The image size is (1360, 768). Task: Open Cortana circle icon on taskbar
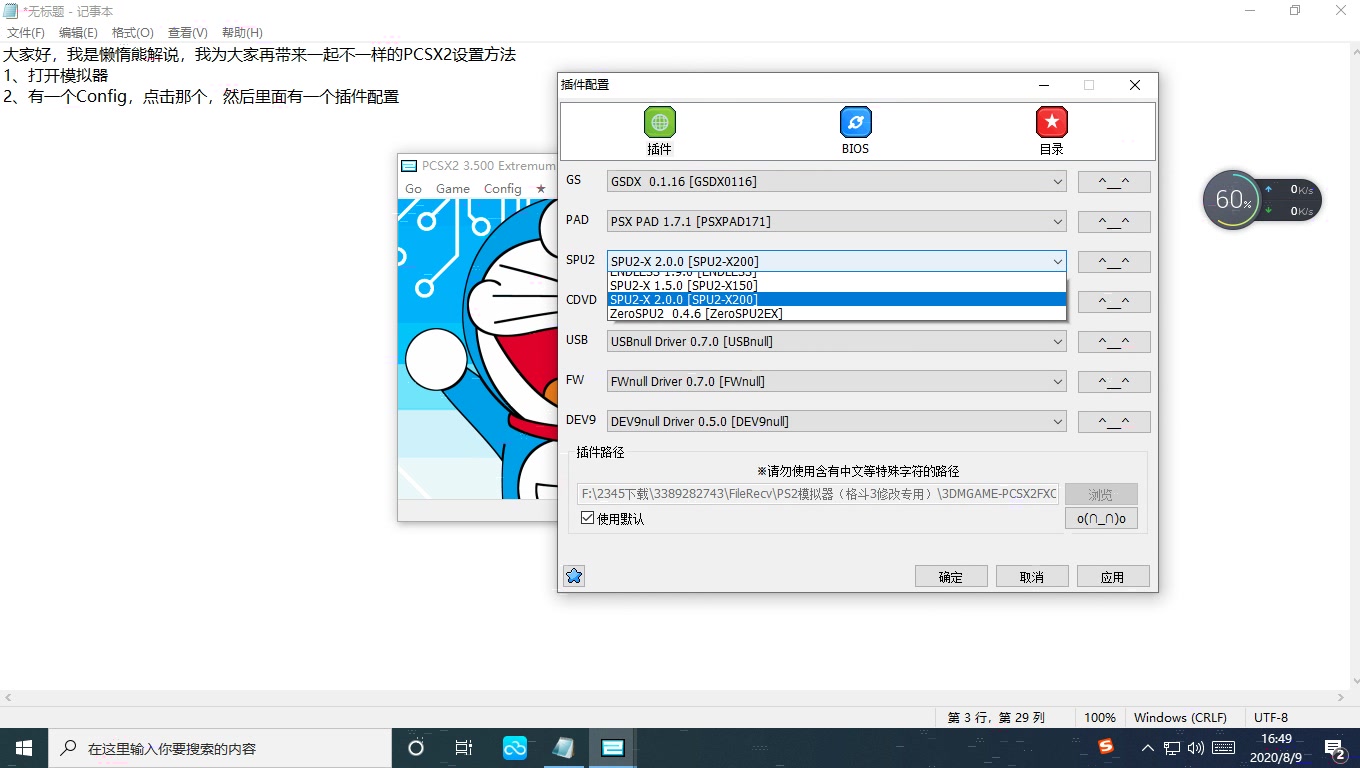416,748
